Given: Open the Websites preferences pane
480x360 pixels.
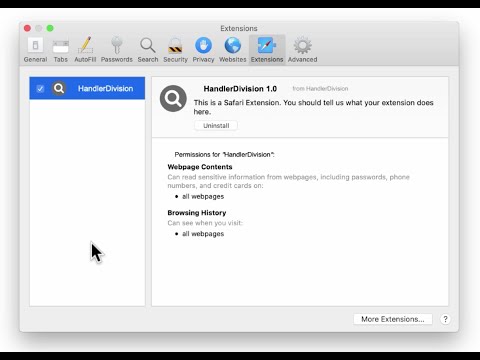Looking at the screenshot, I should click(x=233, y=50).
